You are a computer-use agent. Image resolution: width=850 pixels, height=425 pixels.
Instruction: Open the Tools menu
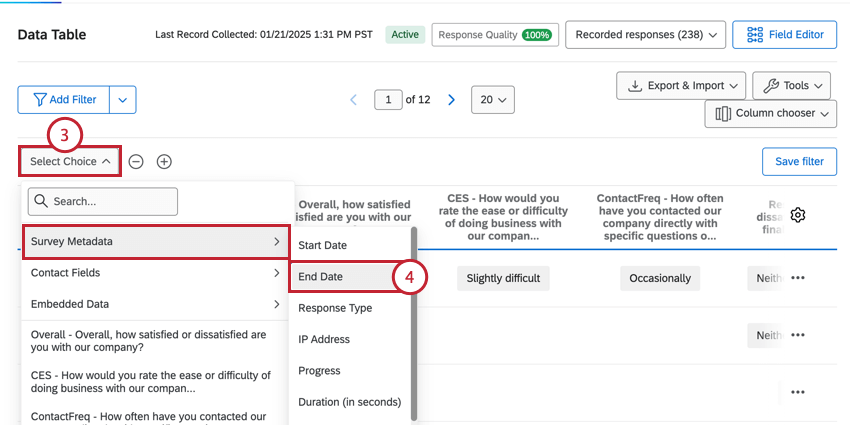793,86
